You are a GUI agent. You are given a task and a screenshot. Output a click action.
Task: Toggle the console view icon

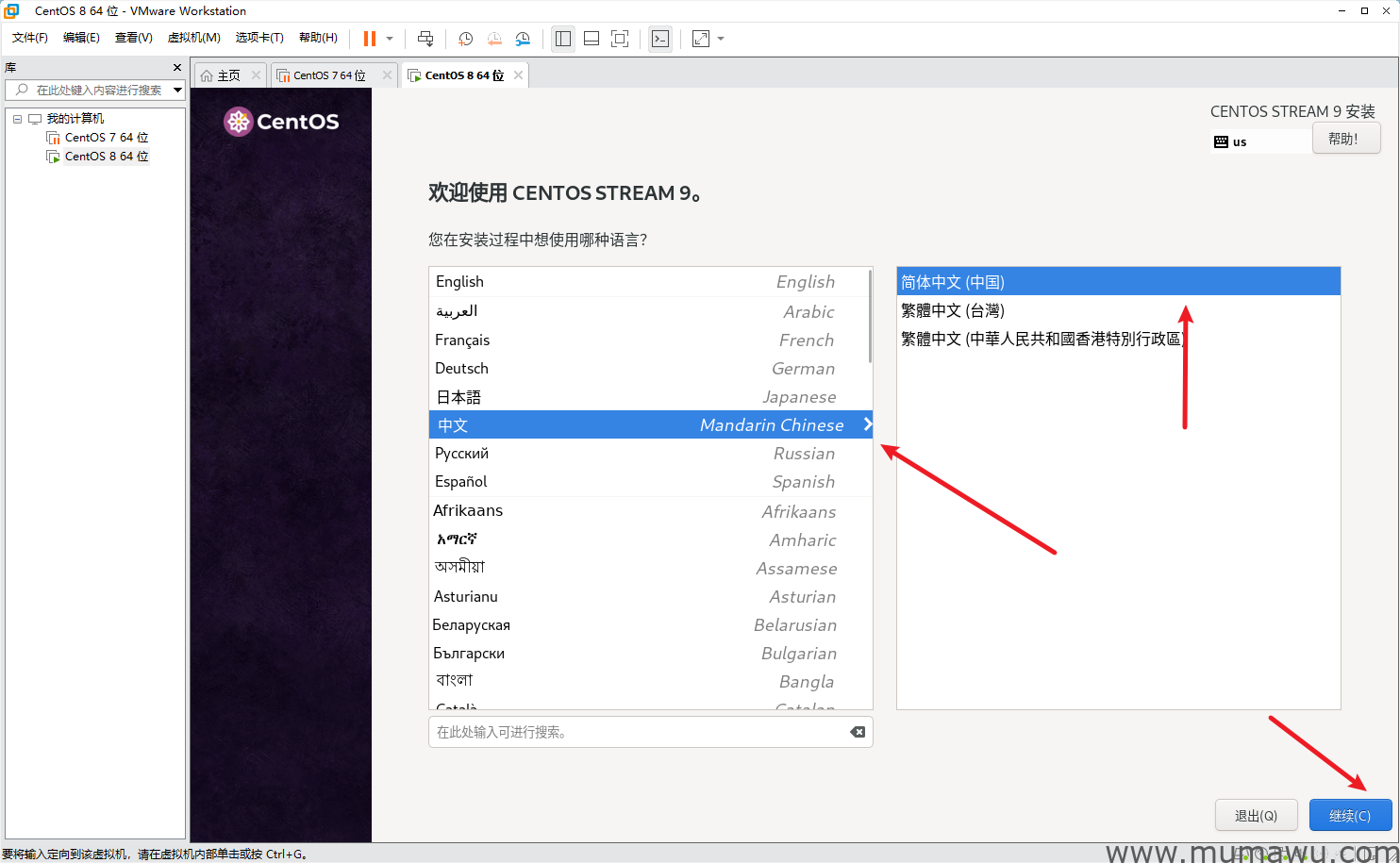(x=660, y=39)
